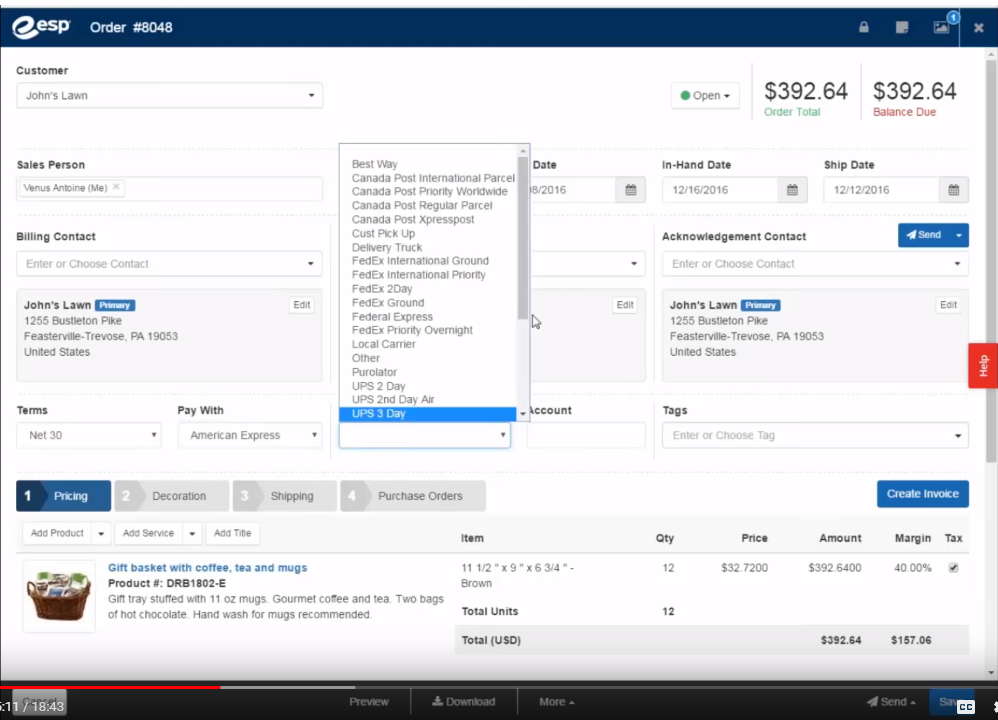Close the order with the X icon
The height and width of the screenshot is (720, 998).
[979, 27]
